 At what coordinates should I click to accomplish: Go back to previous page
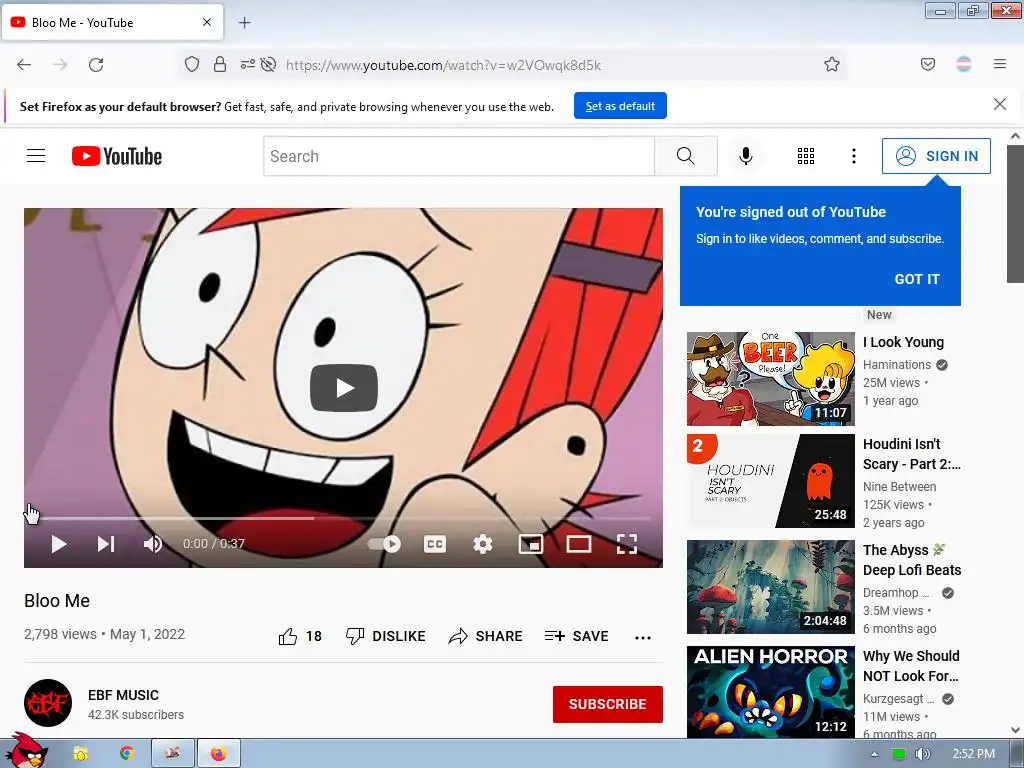click(24, 65)
